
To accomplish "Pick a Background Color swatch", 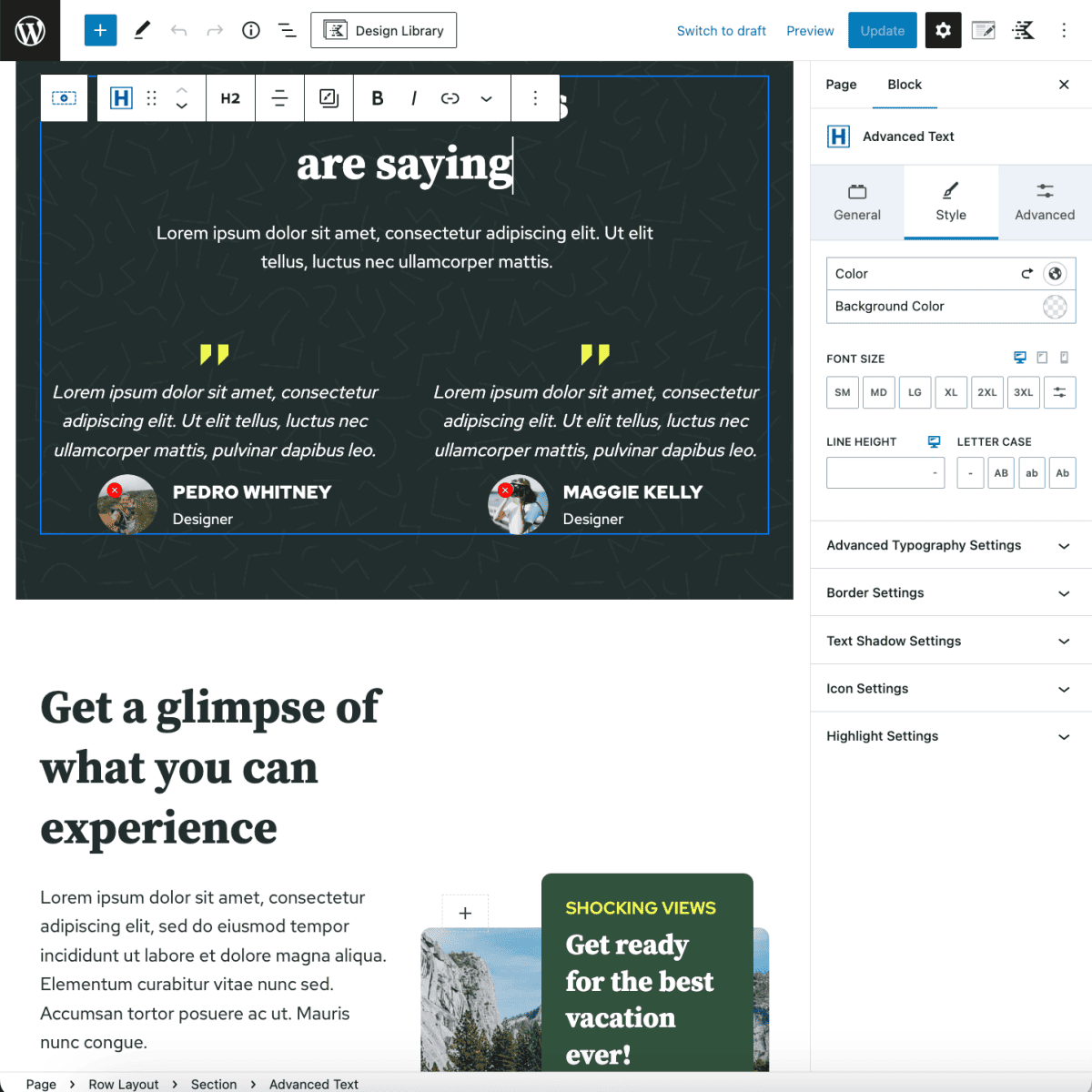I will click(1055, 307).
